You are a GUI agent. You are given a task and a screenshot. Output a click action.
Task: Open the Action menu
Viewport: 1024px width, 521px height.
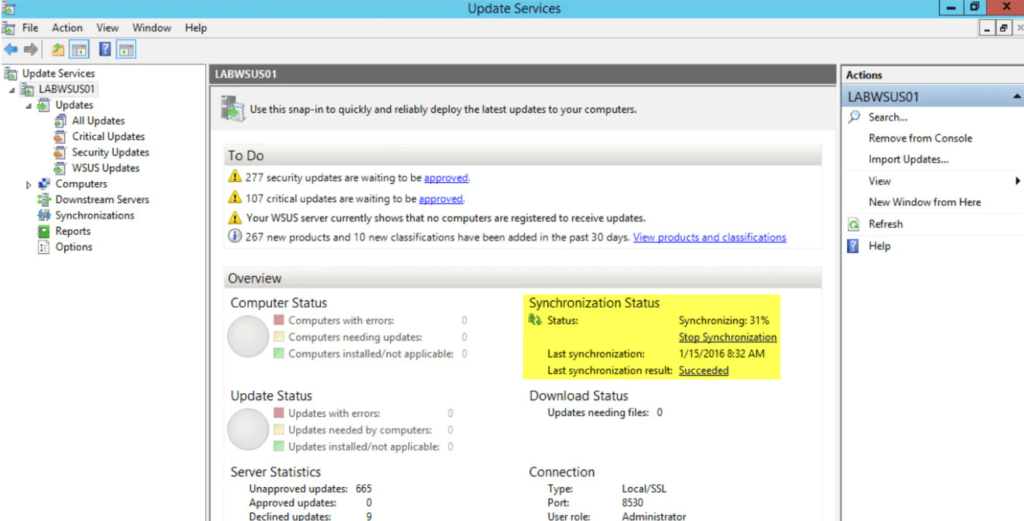pyautogui.click(x=67, y=27)
